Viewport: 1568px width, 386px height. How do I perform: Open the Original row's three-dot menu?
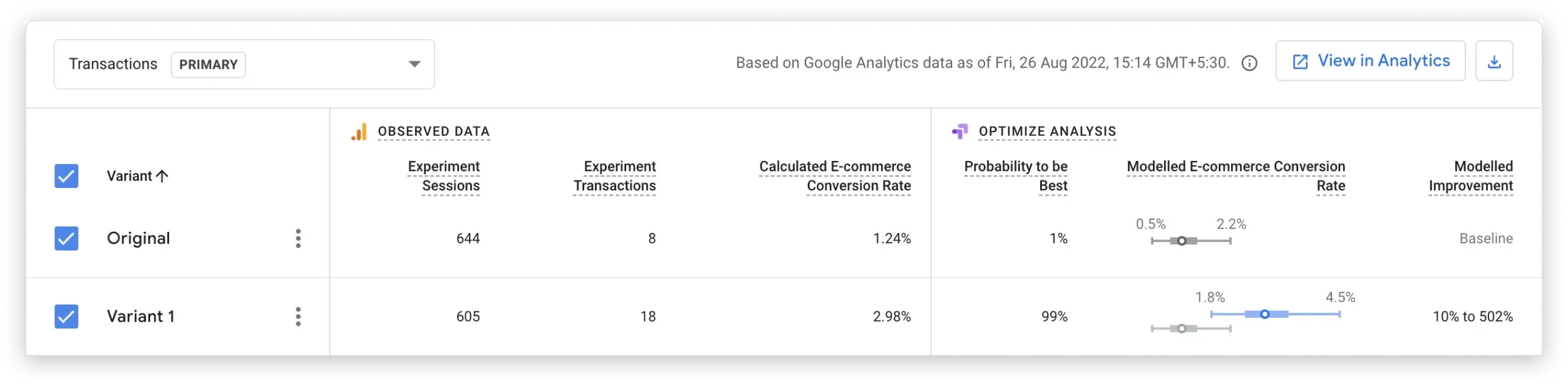[x=298, y=239]
